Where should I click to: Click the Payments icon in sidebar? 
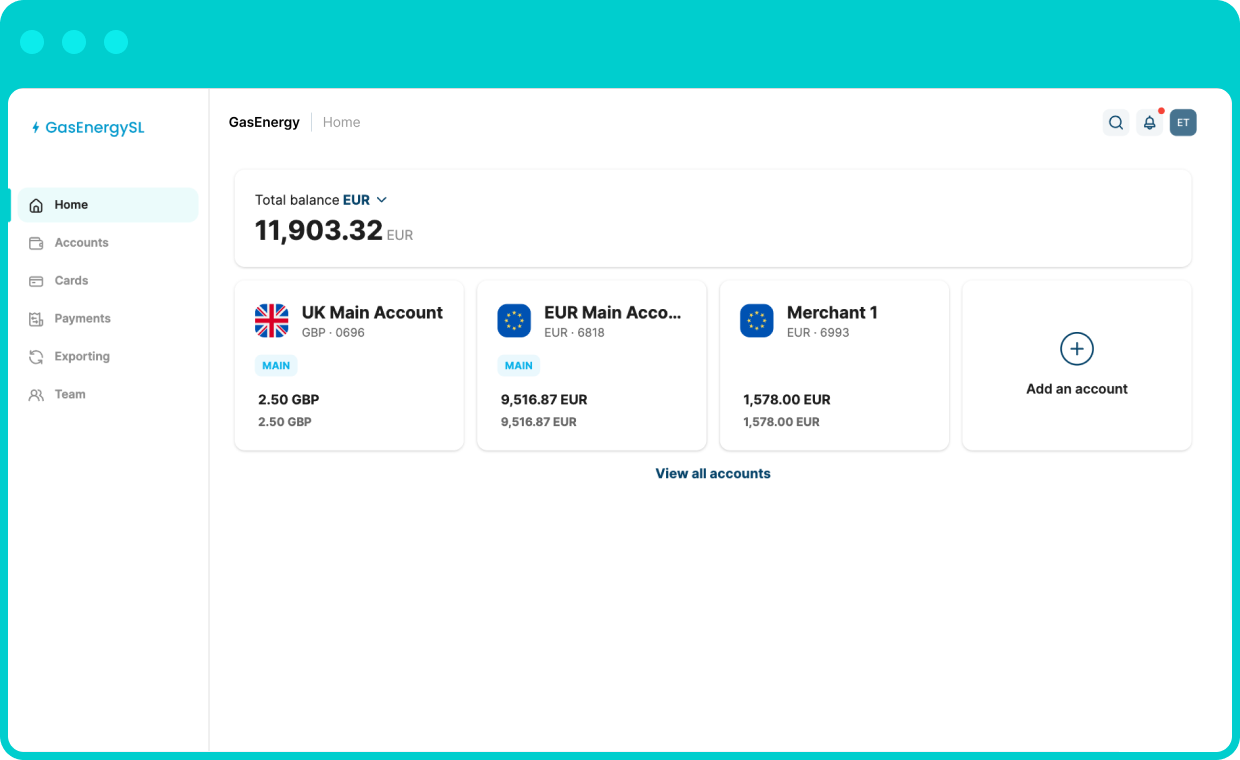click(x=37, y=318)
